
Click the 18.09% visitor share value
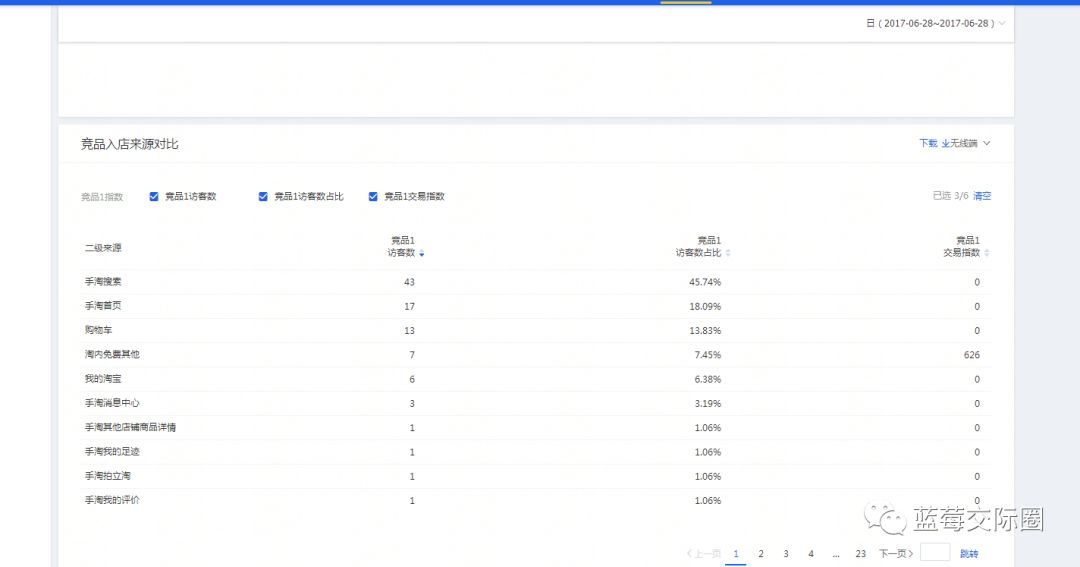pos(705,306)
